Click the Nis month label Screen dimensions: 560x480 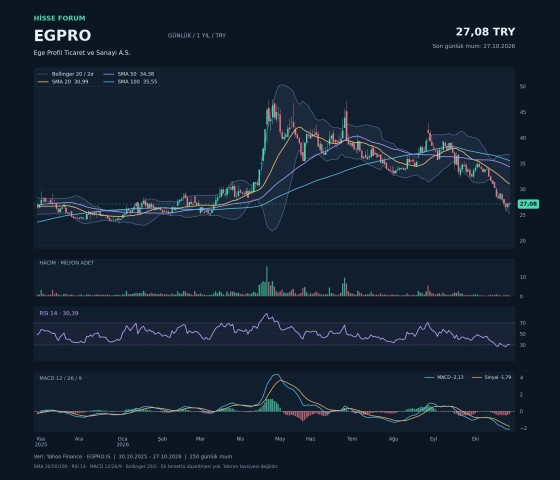(240, 439)
